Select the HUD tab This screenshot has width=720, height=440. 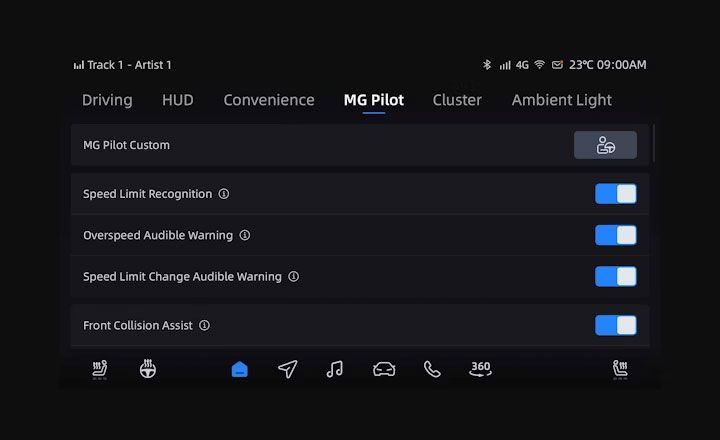(178, 100)
